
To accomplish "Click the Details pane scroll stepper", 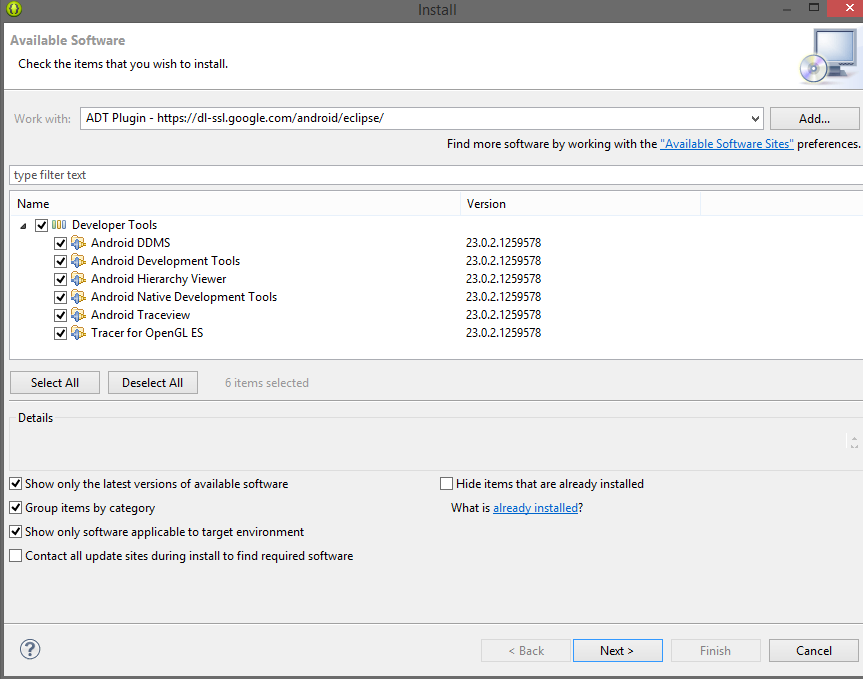I will point(853,441).
